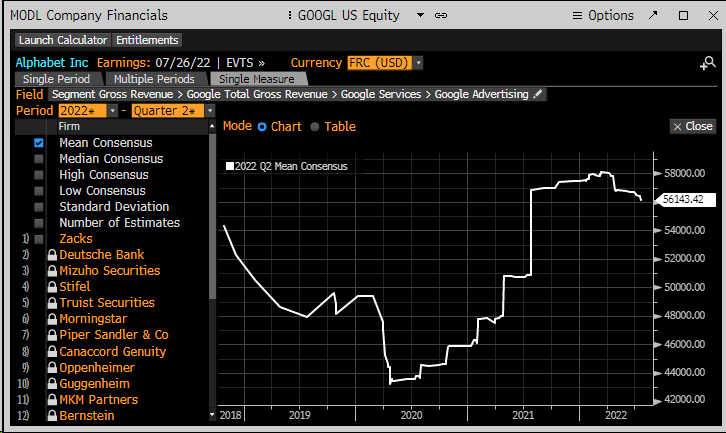Click Entitlements button
Viewport: 726px width, 433px height.
tap(147, 40)
